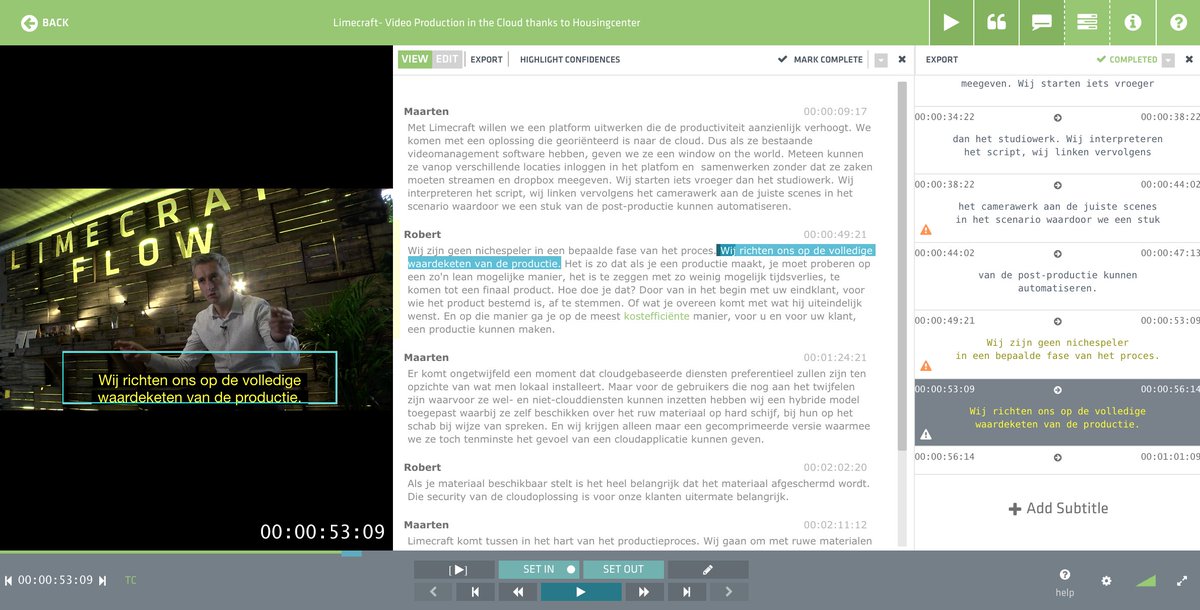Switch transcript to VIEW mode
Screen dimensions: 1200x610
click(x=415, y=59)
